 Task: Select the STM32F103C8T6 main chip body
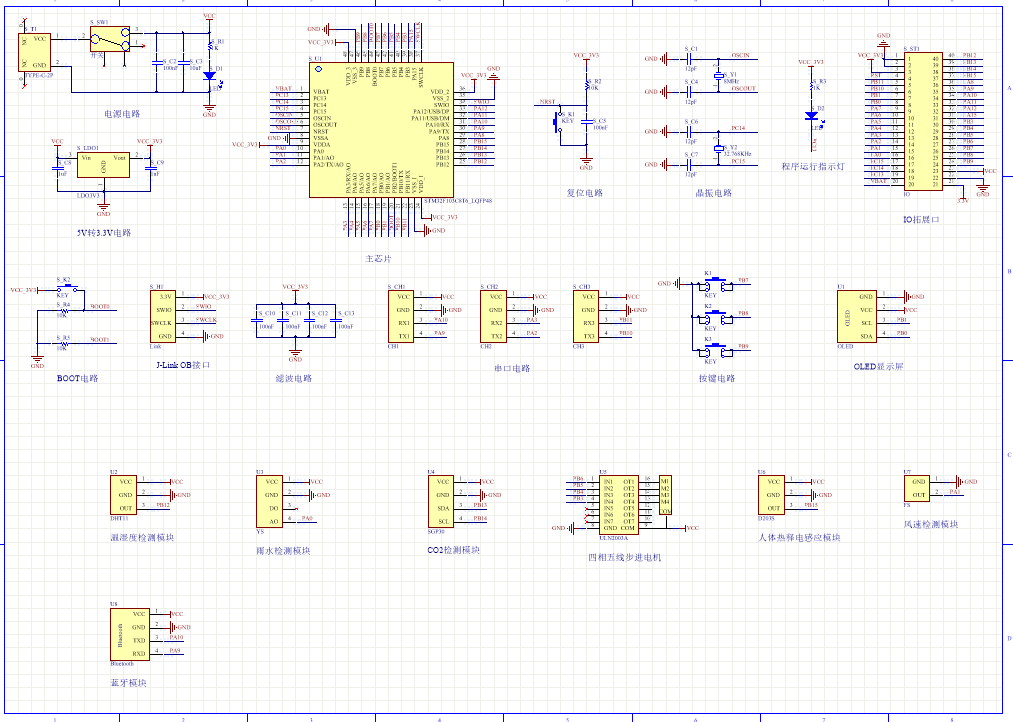pos(381,130)
